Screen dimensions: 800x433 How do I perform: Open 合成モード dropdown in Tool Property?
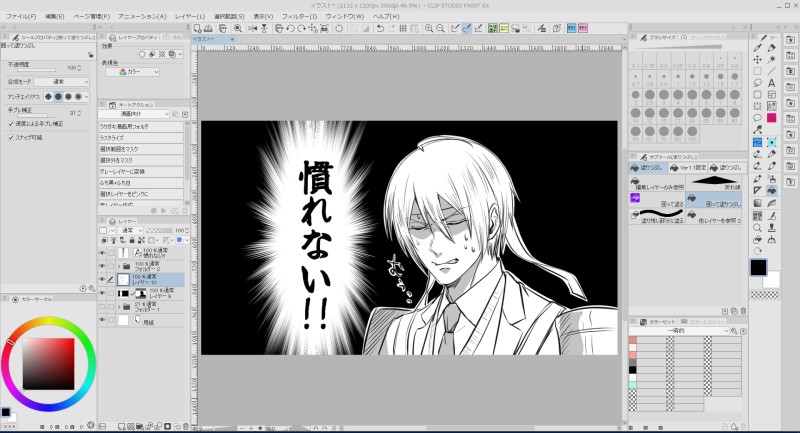coord(64,82)
